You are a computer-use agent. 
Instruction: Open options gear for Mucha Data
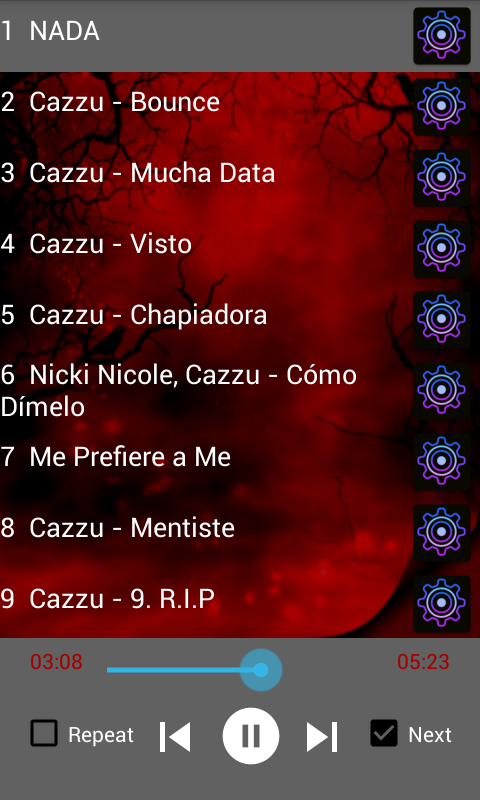tap(442, 178)
